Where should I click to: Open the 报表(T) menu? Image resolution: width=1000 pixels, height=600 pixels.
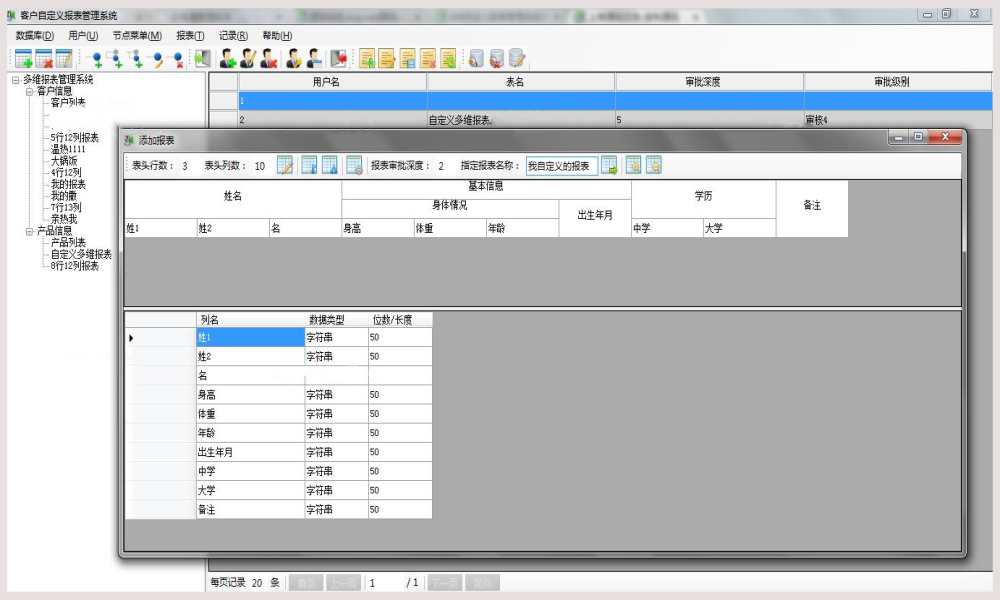190,36
